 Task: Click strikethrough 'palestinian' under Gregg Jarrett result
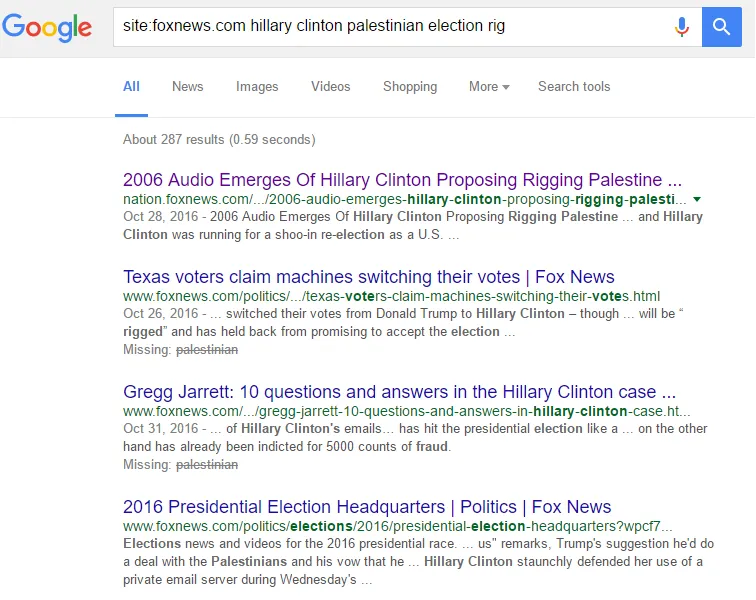point(207,464)
